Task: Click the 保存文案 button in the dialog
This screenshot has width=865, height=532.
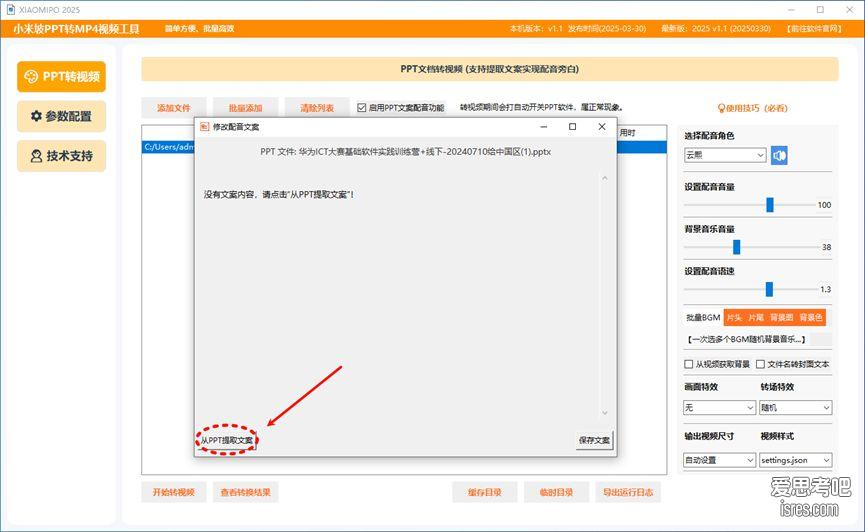Action: pos(594,440)
